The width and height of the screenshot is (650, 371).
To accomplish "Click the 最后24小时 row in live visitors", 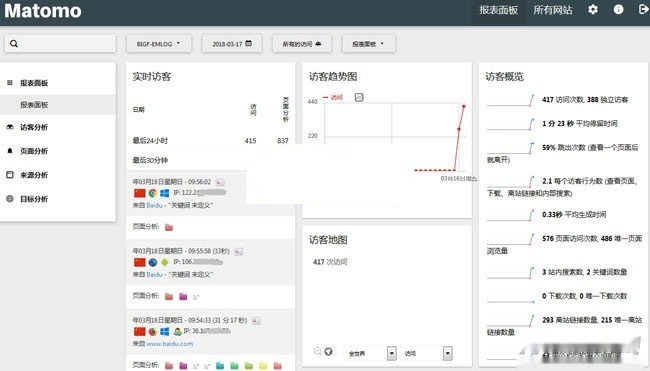I will (211, 141).
